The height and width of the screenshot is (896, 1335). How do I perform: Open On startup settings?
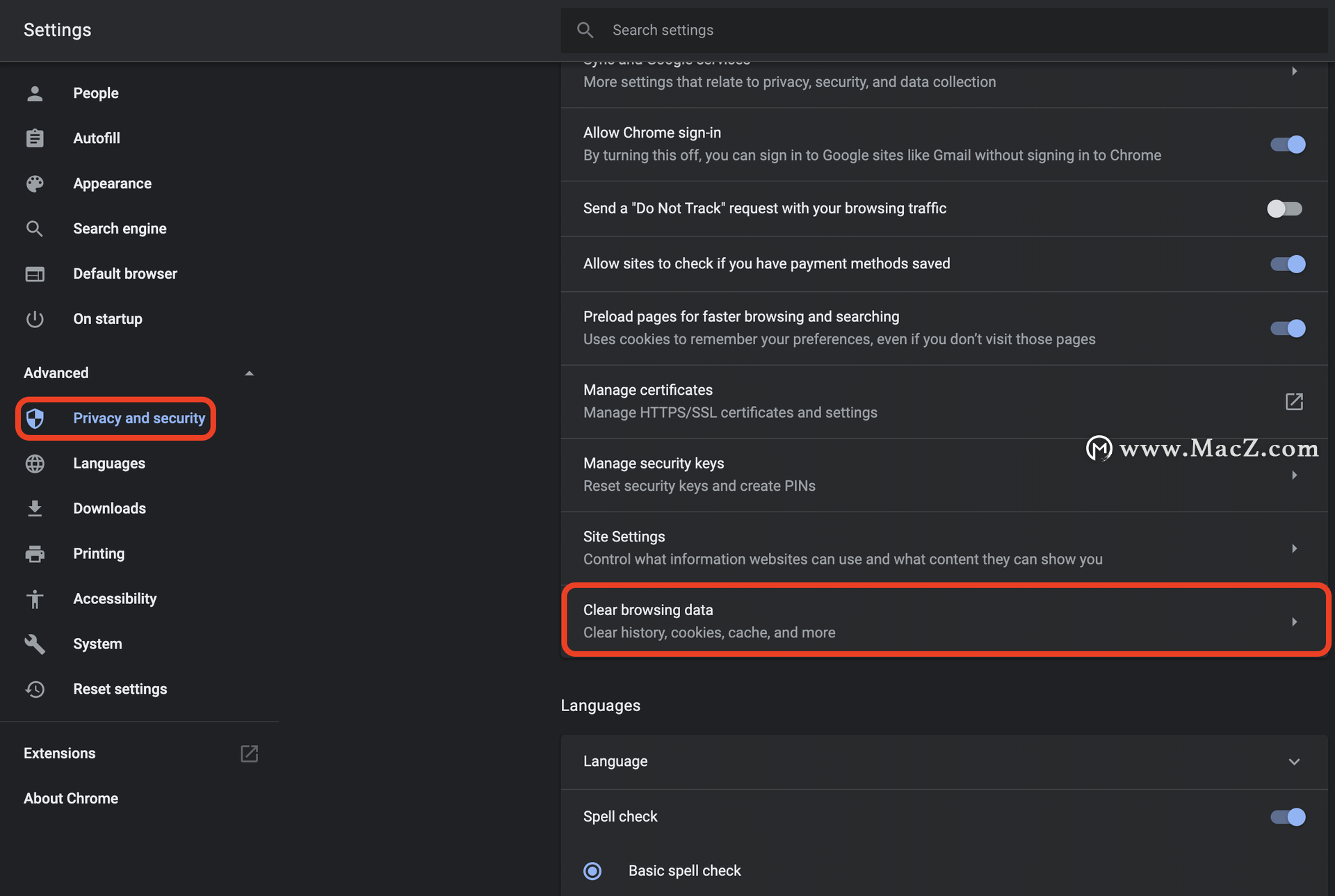tap(108, 319)
